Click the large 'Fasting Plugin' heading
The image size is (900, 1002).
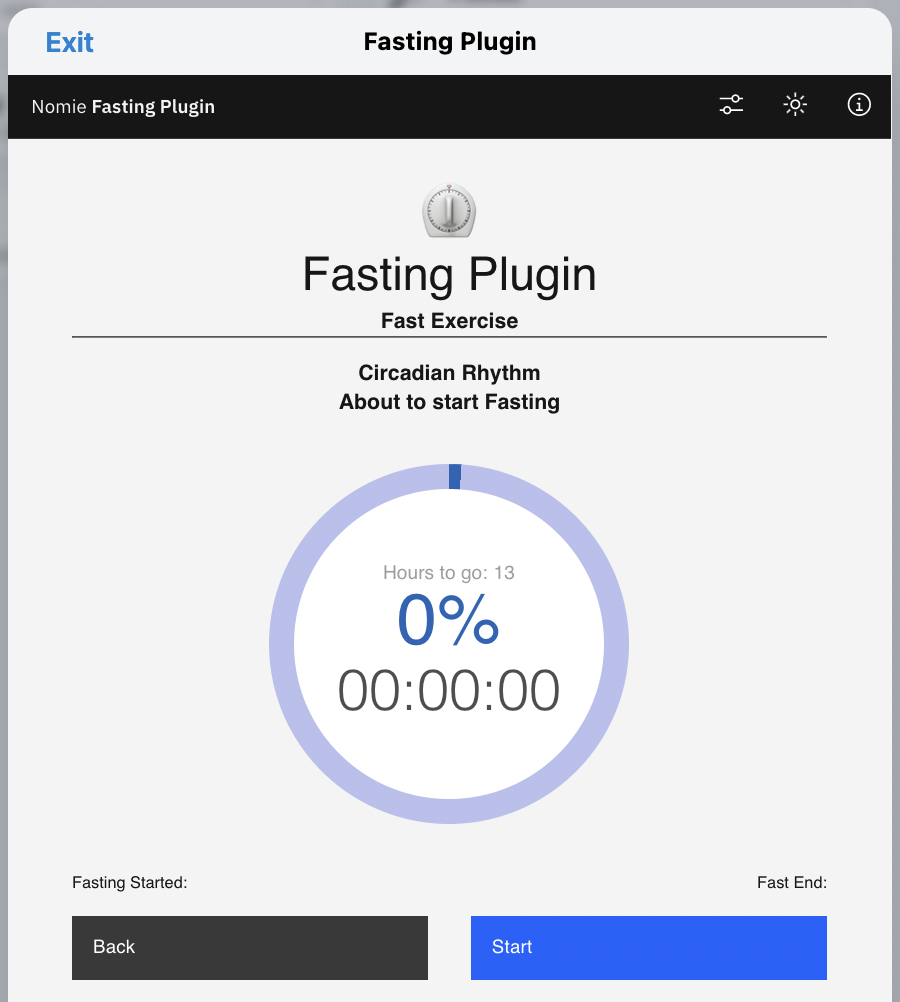449,275
